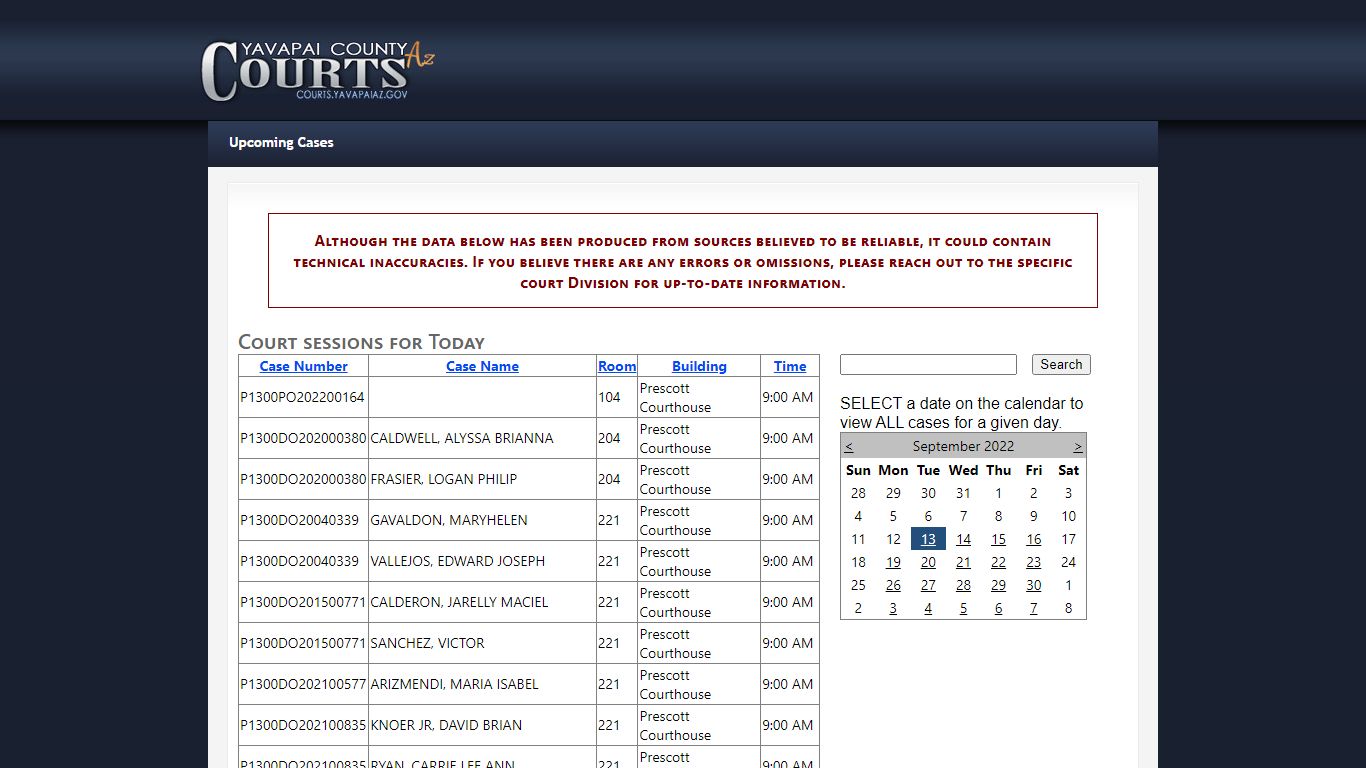Screen dimensions: 1366x768
Task: Select September 23 on the calendar
Action: [x=1033, y=562]
